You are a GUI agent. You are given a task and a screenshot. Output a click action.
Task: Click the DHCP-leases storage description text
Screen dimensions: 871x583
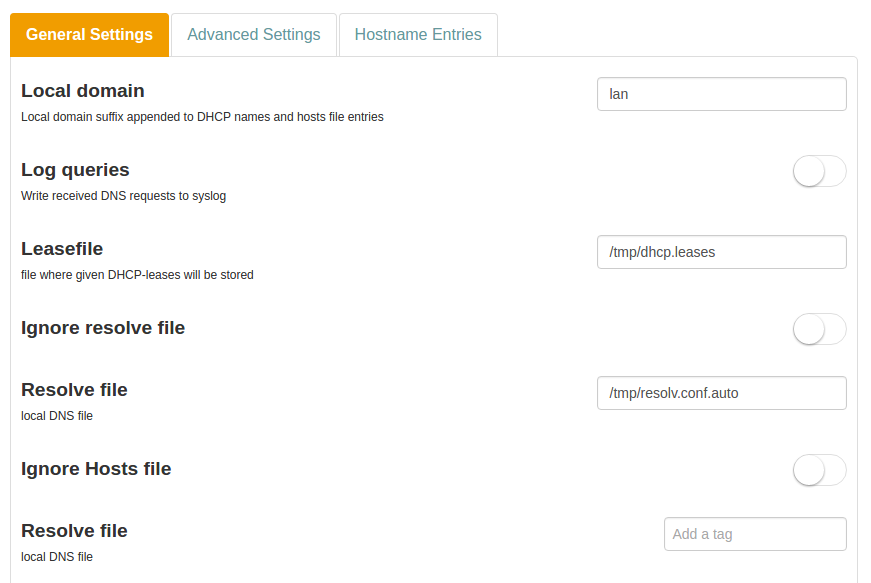click(x=137, y=275)
